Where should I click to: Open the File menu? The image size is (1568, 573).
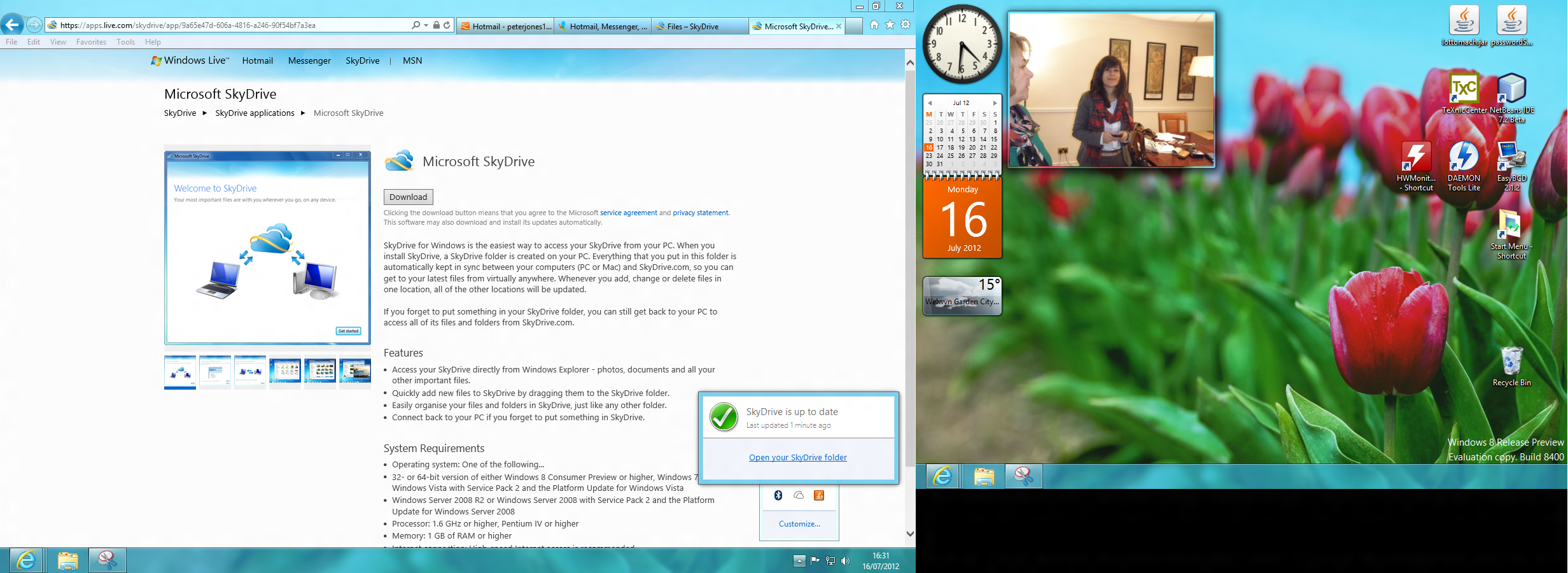tap(11, 42)
